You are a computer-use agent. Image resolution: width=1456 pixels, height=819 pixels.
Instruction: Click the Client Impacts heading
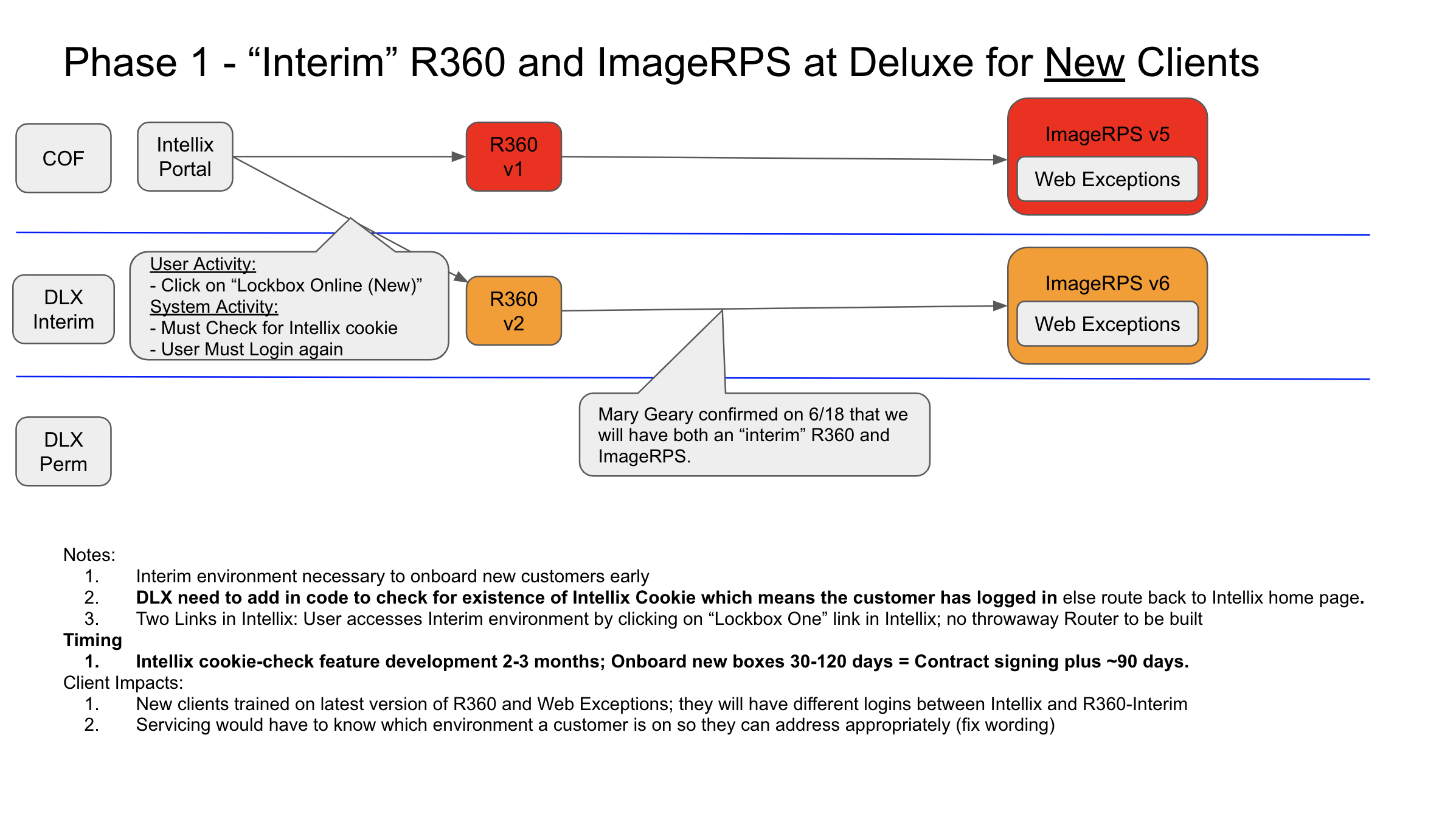click(x=123, y=683)
